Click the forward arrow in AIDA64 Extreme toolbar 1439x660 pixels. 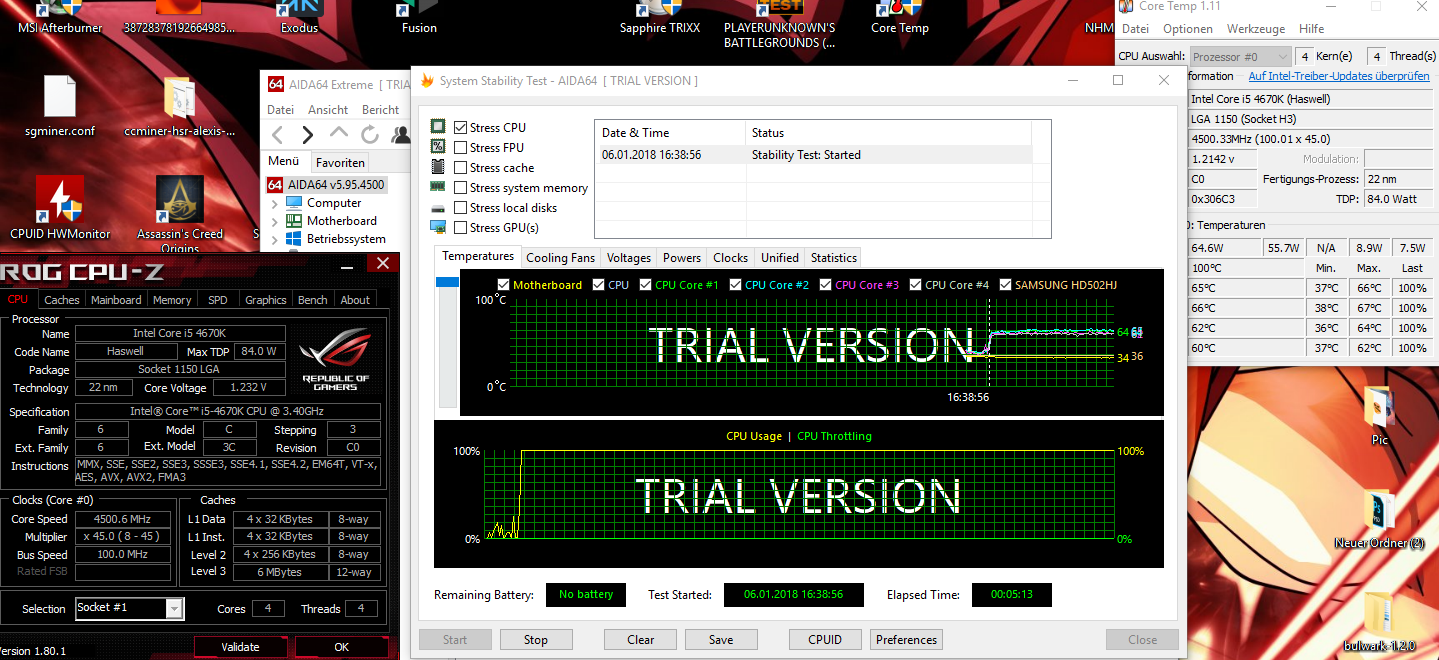point(308,135)
